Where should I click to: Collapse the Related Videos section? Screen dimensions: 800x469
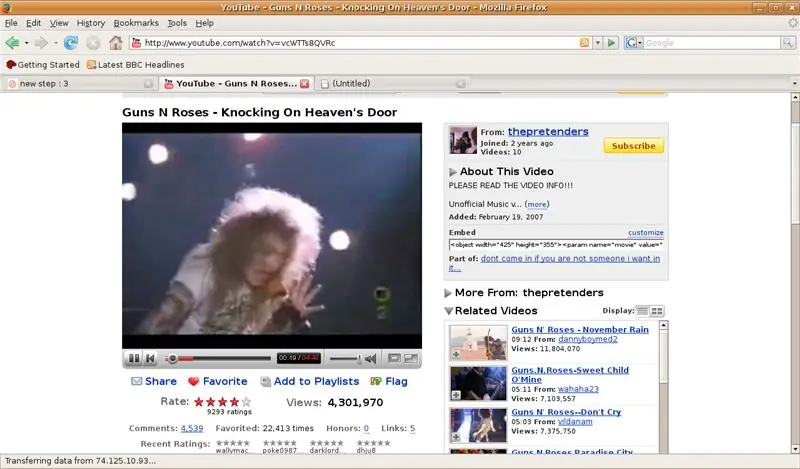tap(448, 311)
